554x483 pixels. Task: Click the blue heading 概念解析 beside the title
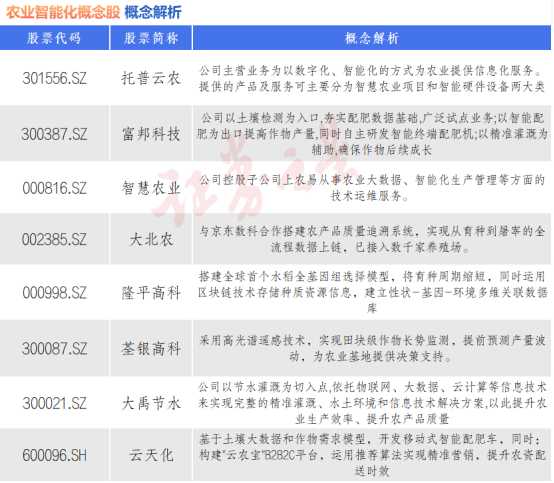153,12
